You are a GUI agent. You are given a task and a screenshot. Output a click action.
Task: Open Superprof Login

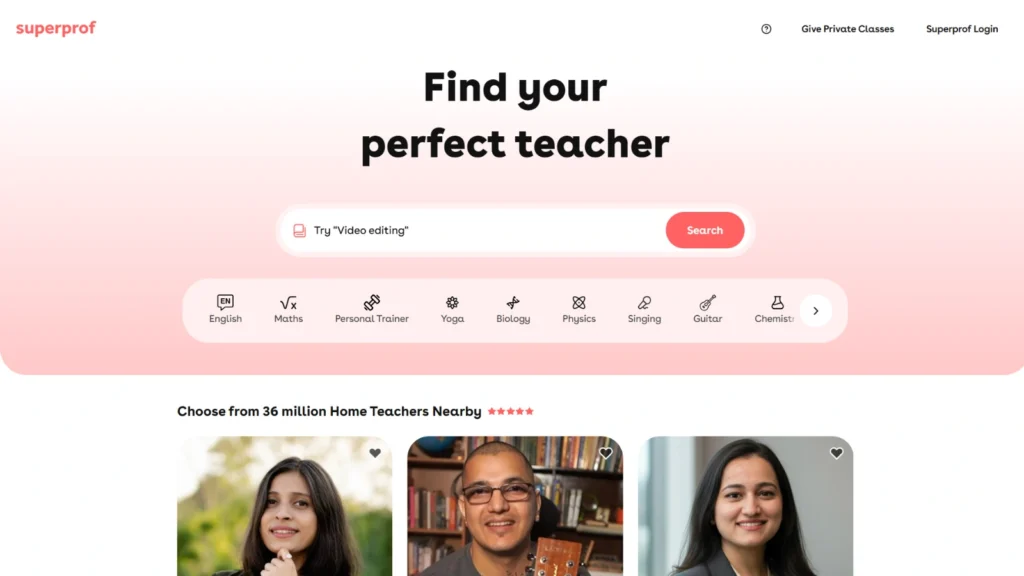(961, 29)
